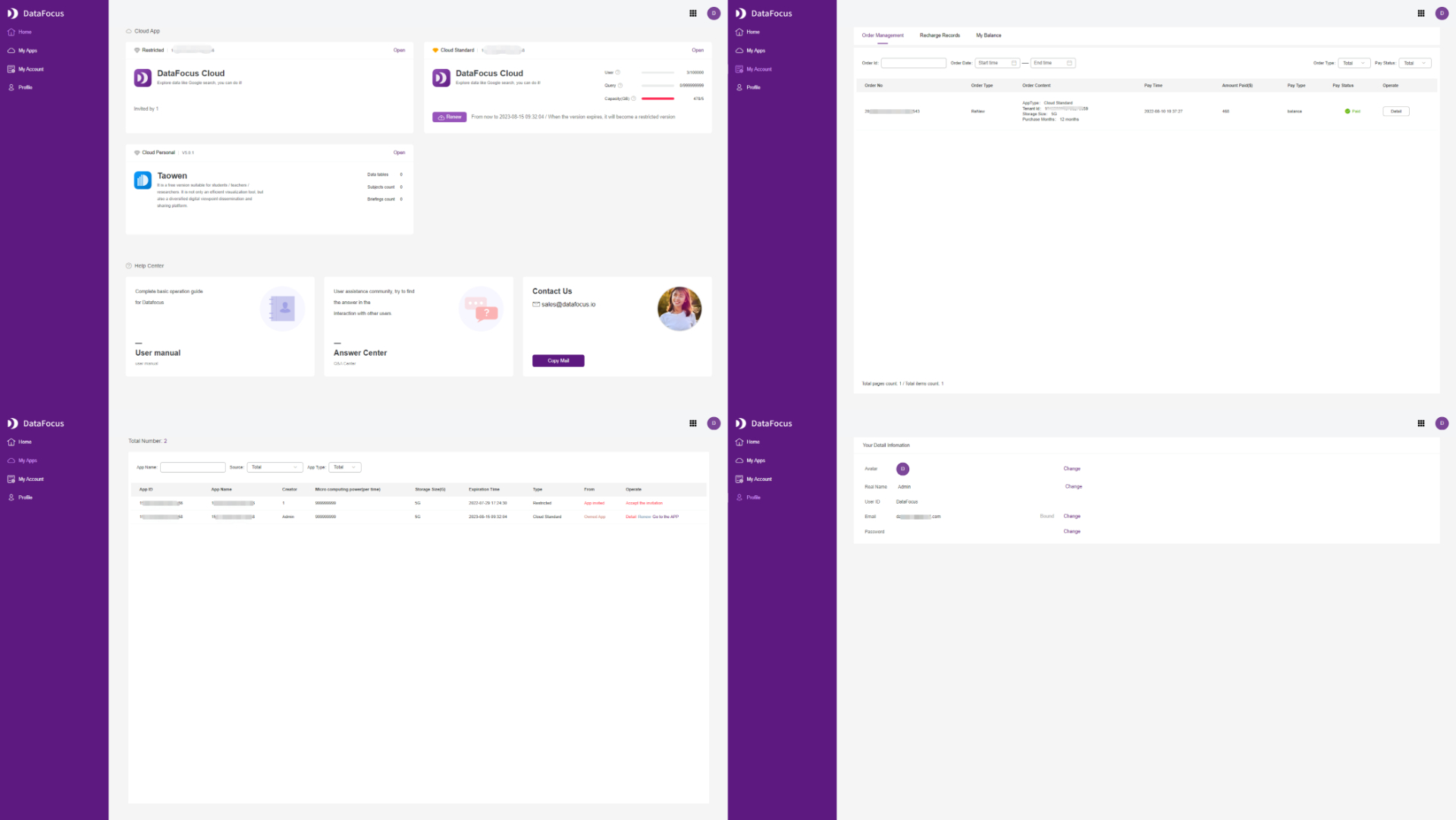Open the Pay Status dropdown on the orders page
The height and width of the screenshot is (820, 1456).
pos(1415,63)
